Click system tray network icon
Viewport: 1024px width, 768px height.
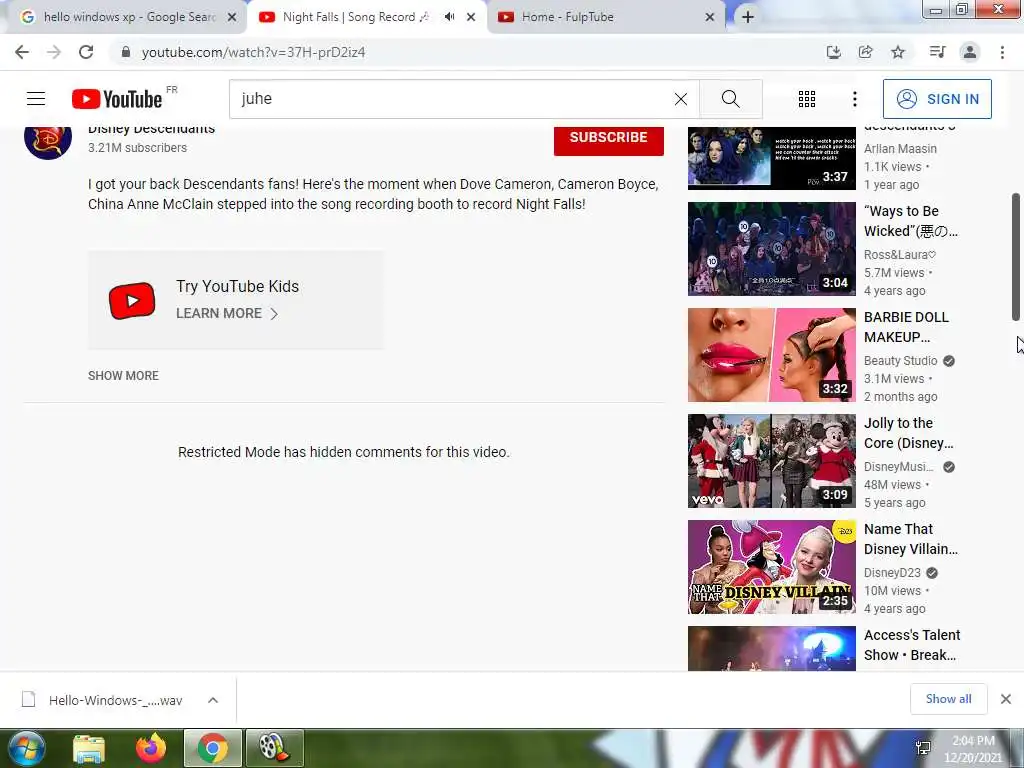923,748
